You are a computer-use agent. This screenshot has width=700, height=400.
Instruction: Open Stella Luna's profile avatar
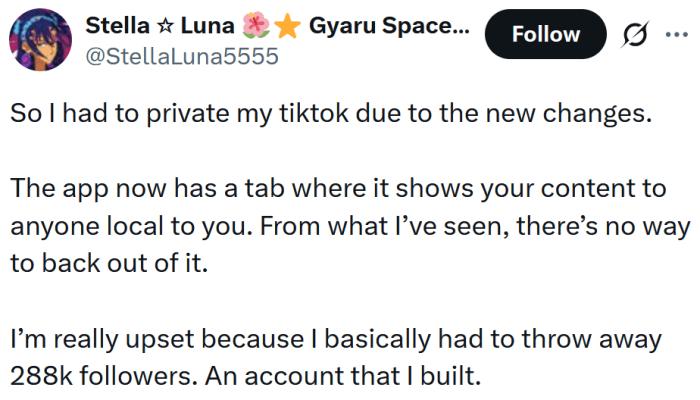tap(39, 43)
